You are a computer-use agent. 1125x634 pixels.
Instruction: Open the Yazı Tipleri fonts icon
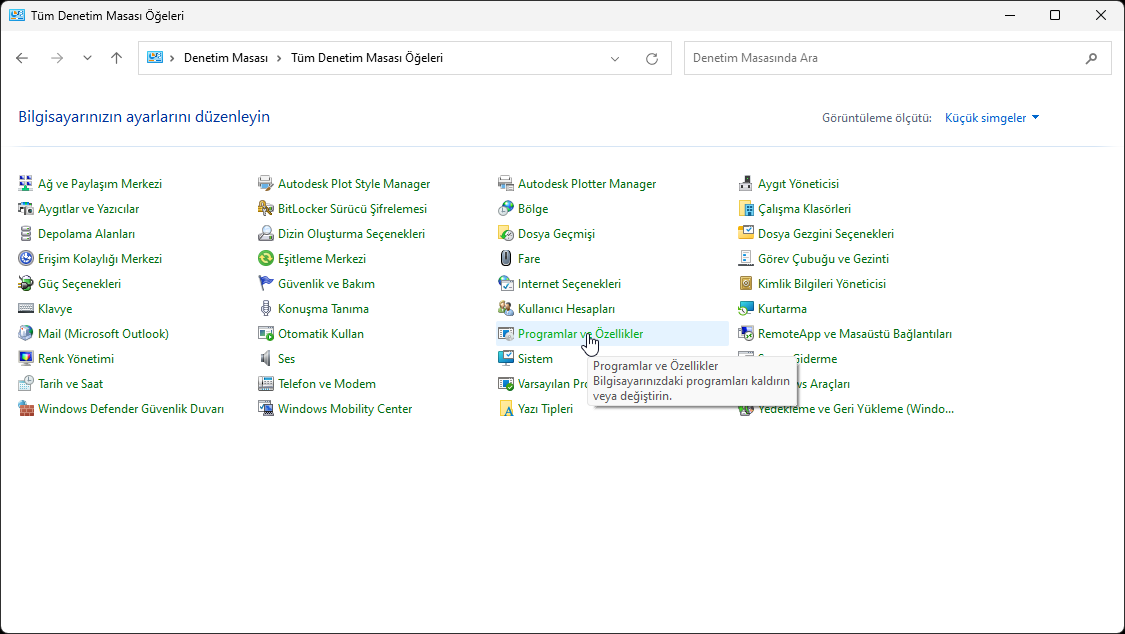point(506,409)
